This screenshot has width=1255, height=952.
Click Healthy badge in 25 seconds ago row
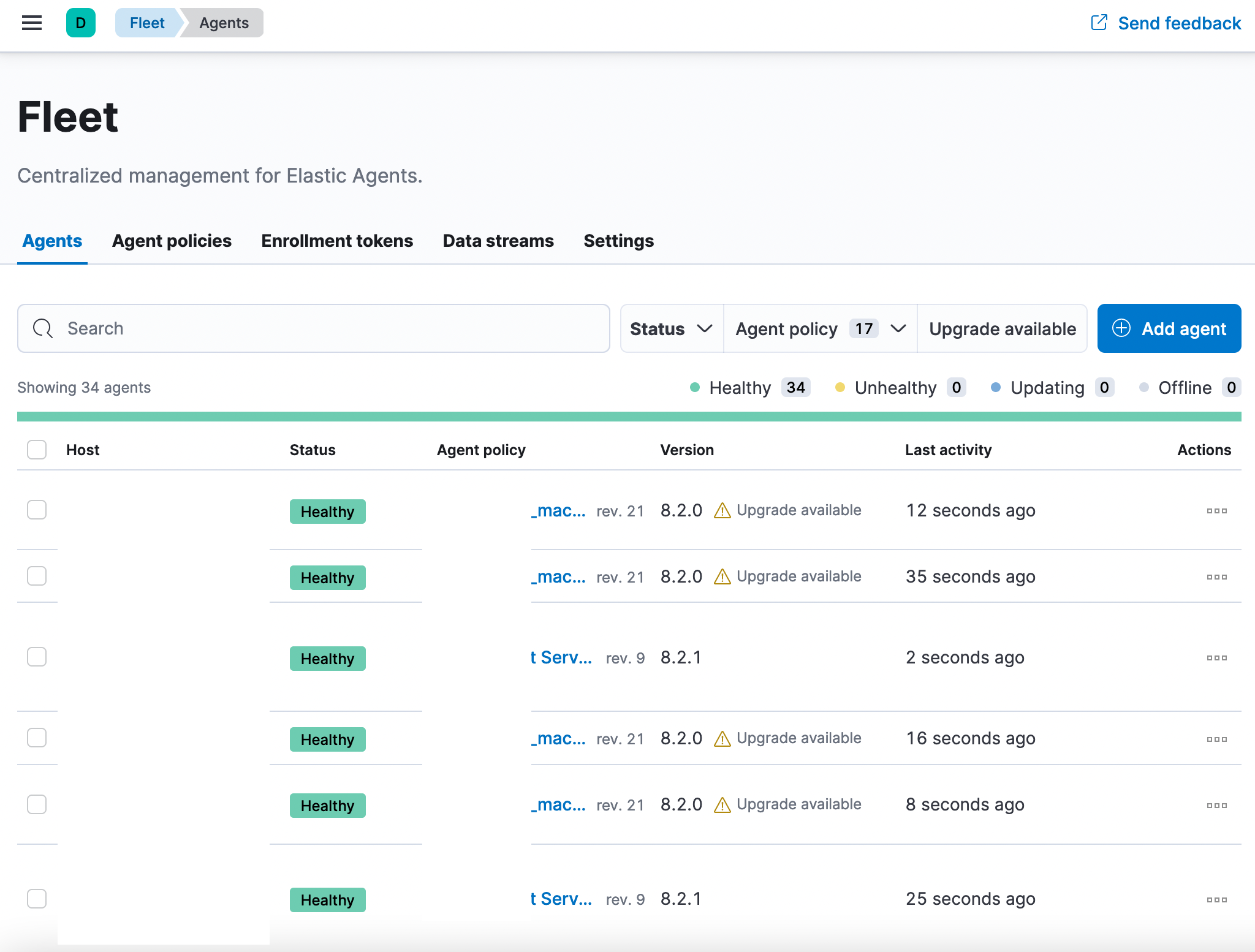point(328,900)
